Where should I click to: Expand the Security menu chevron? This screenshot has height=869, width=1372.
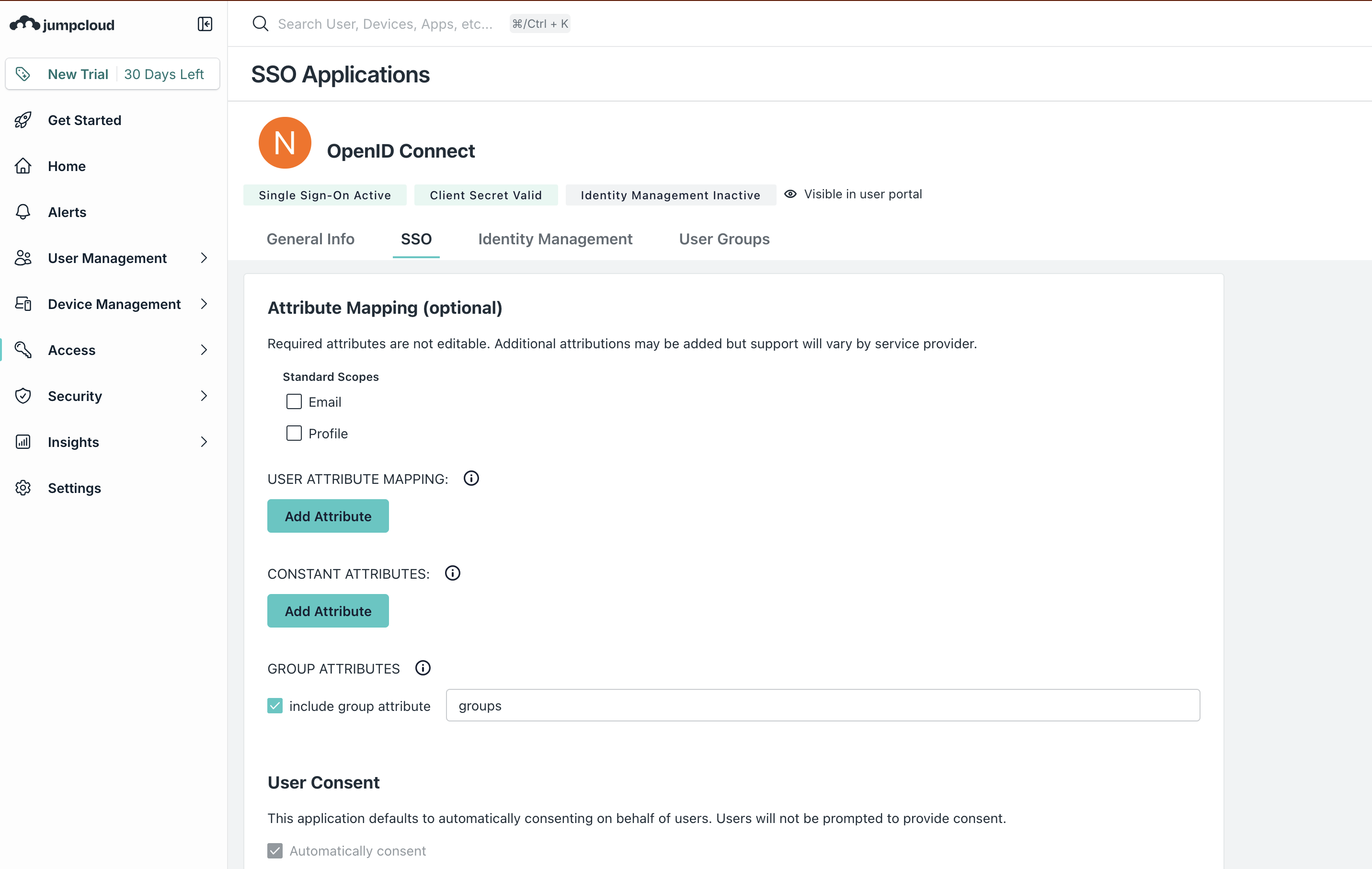click(x=204, y=396)
